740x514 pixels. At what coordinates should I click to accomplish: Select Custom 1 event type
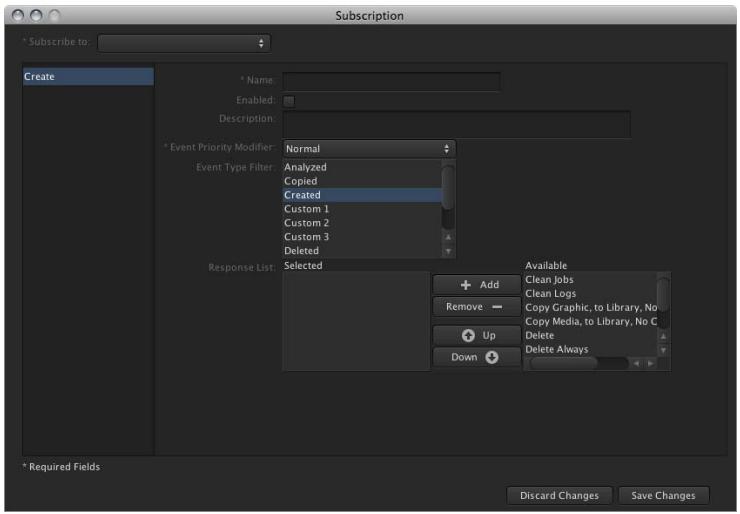pyautogui.click(x=362, y=209)
